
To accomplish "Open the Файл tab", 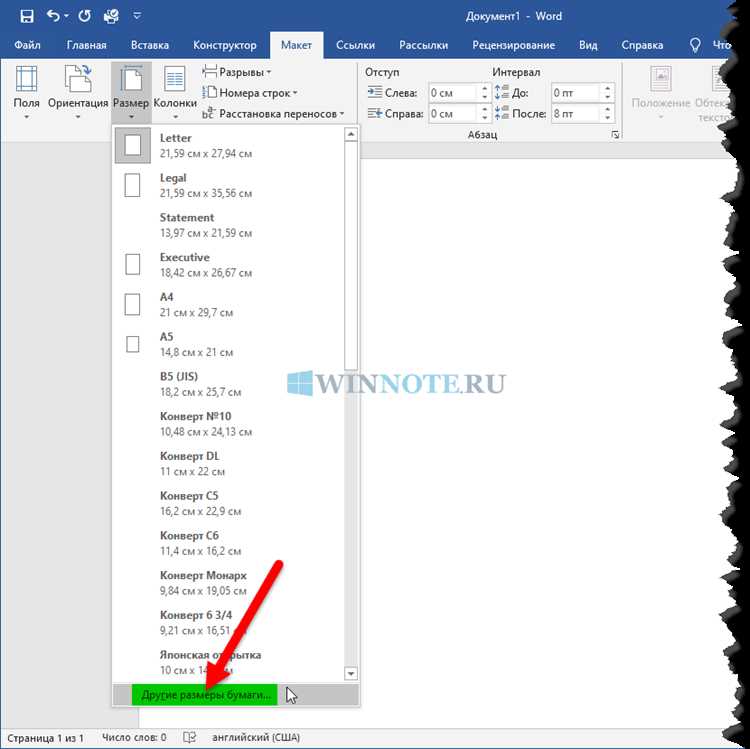I will pos(27,45).
